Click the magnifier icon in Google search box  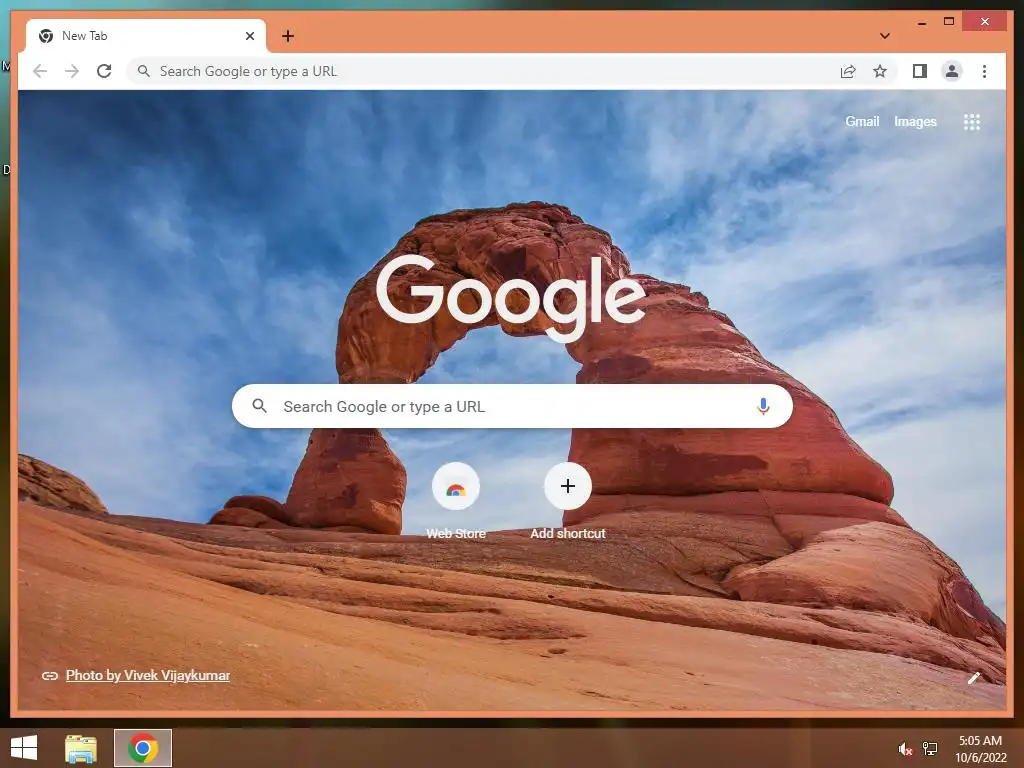click(259, 406)
